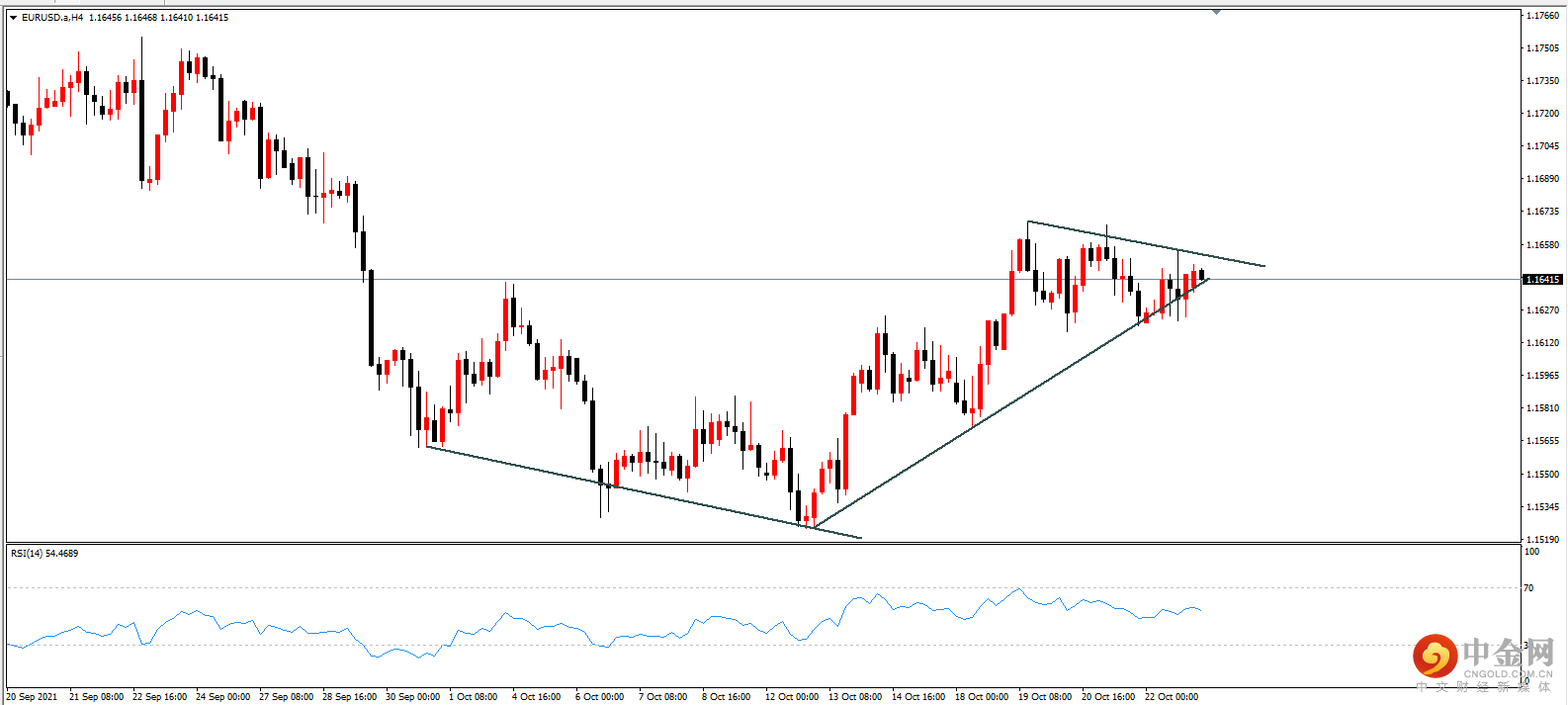Click the 1.16580 price axis label

pos(1543,244)
